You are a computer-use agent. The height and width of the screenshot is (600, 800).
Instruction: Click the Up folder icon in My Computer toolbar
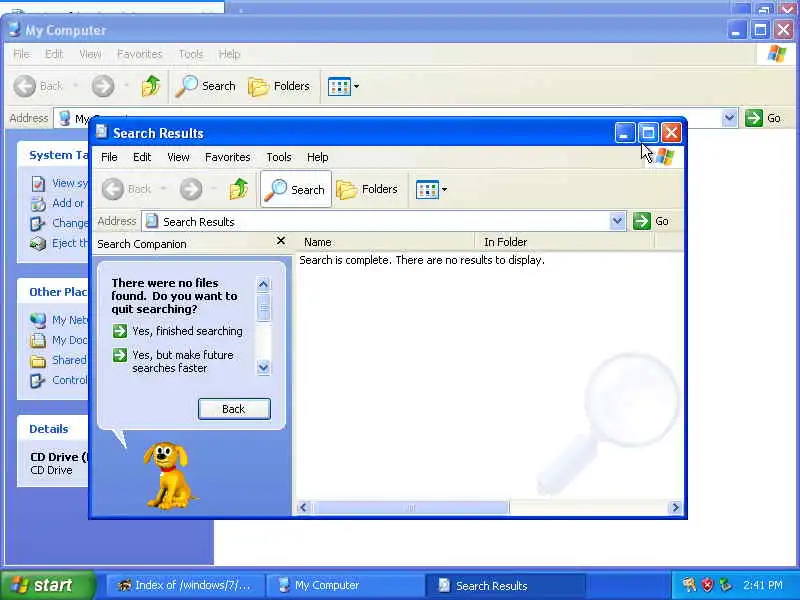pos(151,86)
